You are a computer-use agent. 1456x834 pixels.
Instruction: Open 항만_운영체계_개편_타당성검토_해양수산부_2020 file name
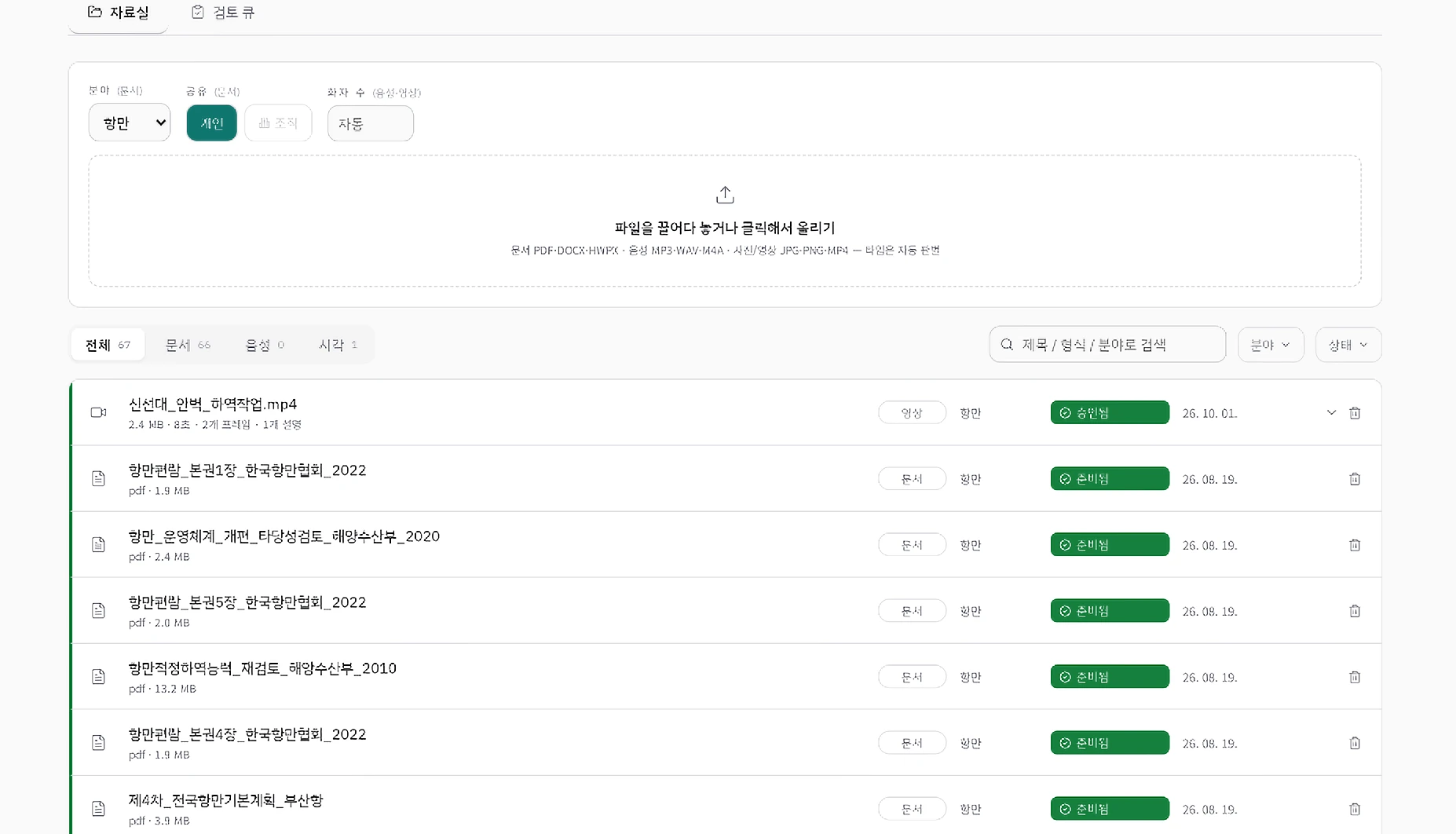coord(284,536)
